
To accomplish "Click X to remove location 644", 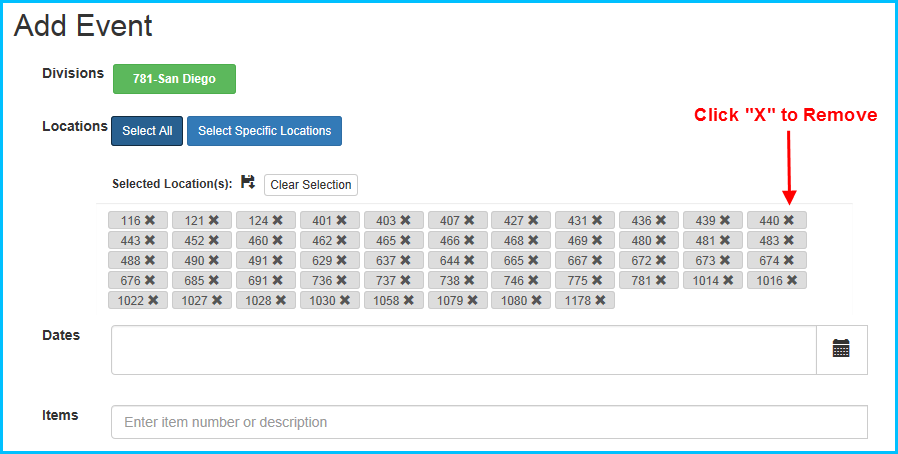I will (x=469, y=260).
